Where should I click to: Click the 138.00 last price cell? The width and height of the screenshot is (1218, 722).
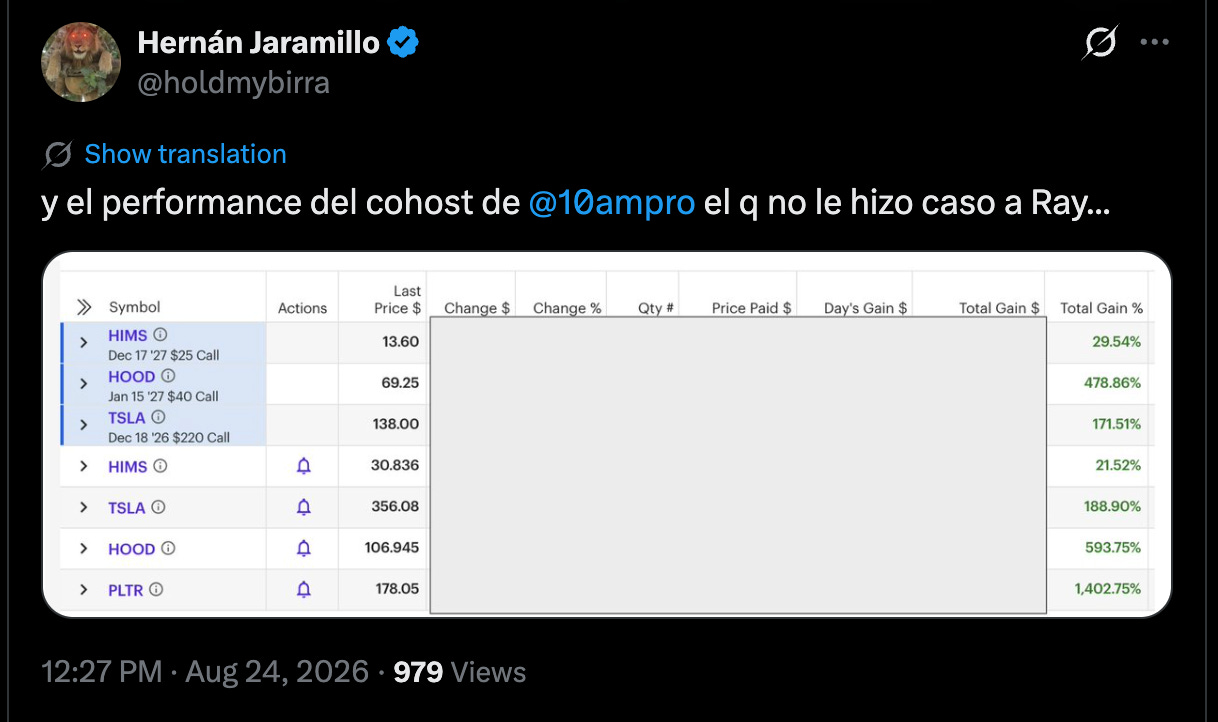pos(396,424)
